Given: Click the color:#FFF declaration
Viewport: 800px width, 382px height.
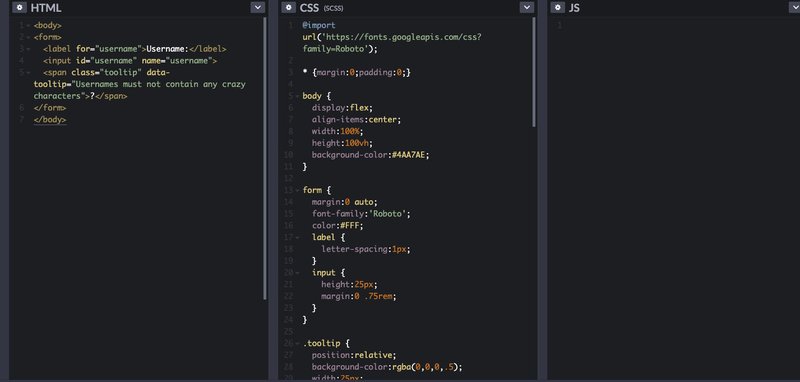Looking at the screenshot, I should coord(338,225).
